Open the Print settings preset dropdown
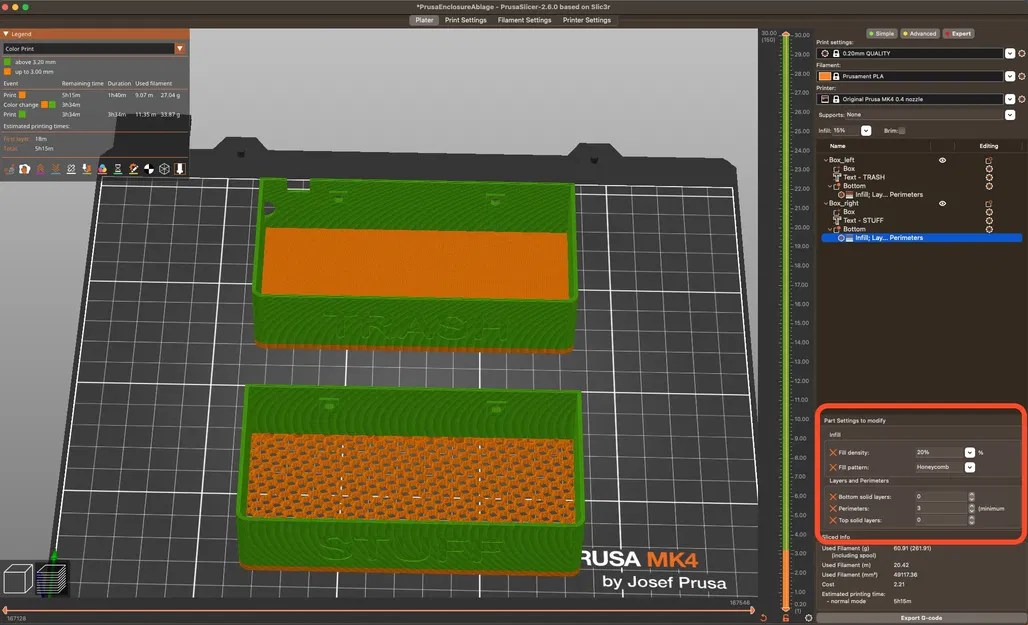 [1010, 54]
